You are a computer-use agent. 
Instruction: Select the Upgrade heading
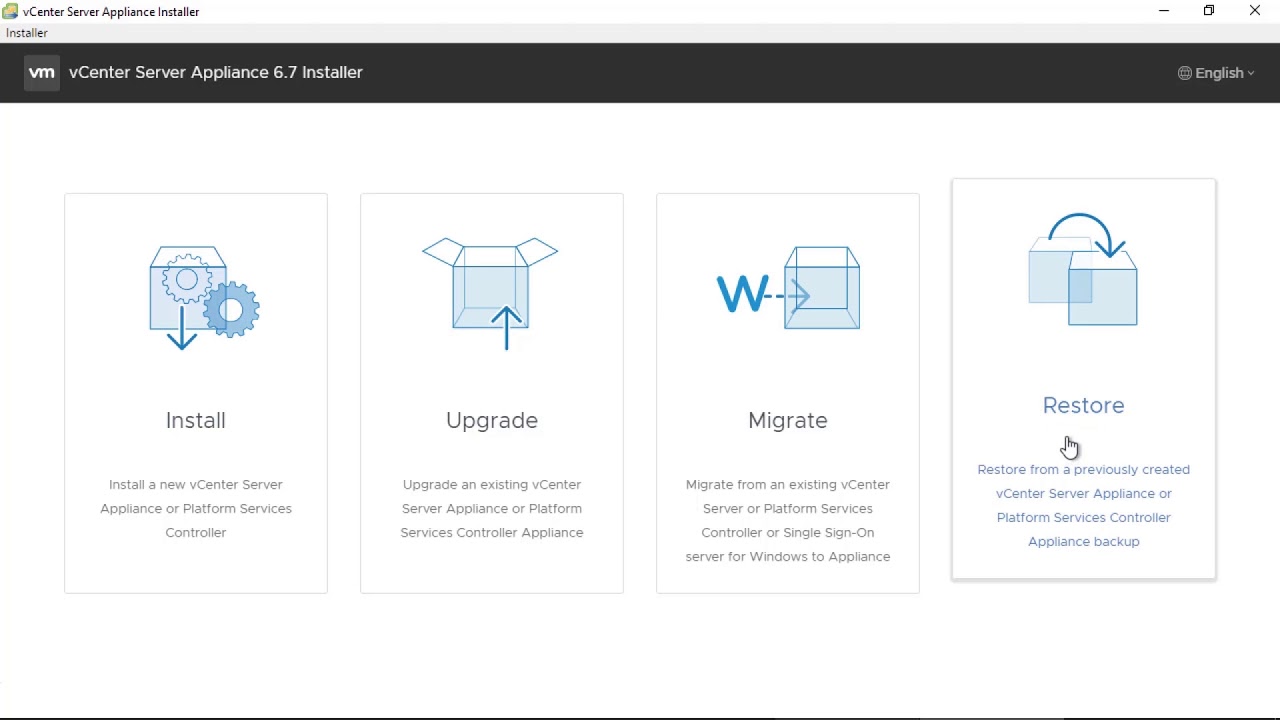pyautogui.click(x=492, y=421)
